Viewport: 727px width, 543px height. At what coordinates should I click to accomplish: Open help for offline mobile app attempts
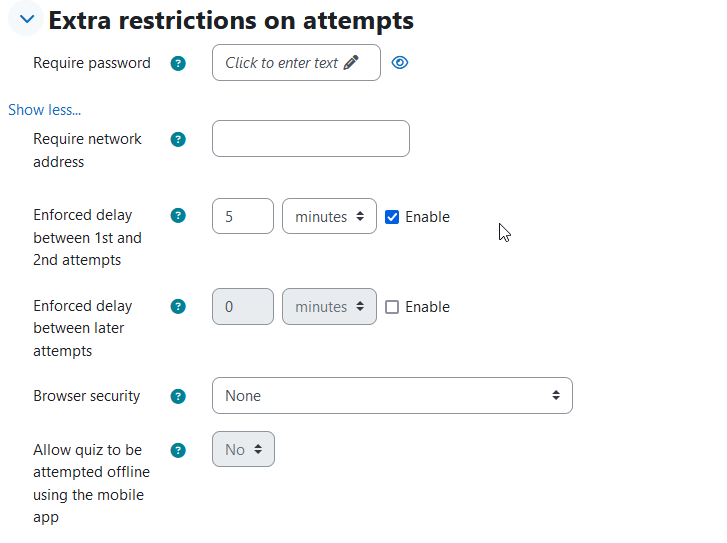click(178, 450)
